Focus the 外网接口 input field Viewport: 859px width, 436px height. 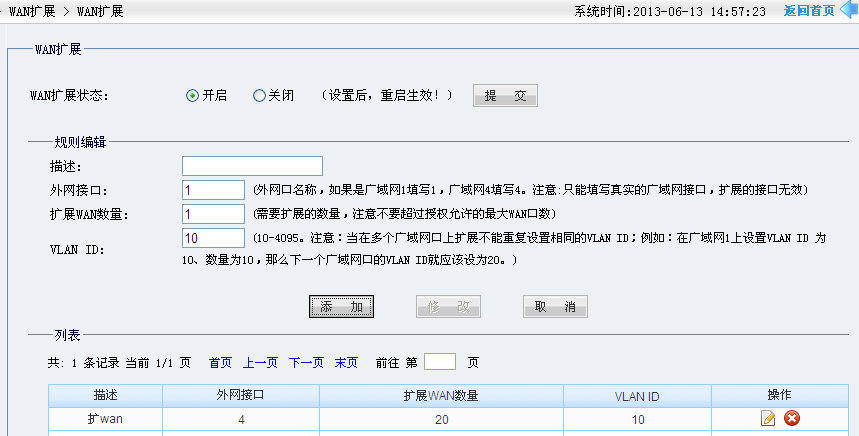click(x=213, y=190)
